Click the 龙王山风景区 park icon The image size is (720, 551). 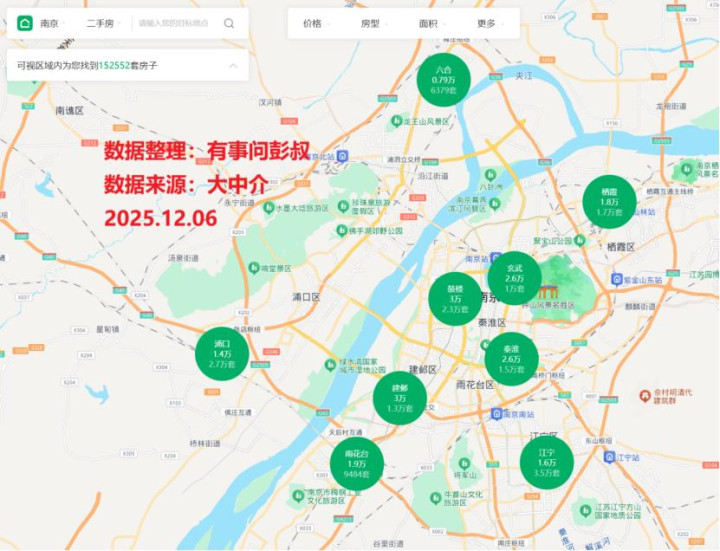pos(396,121)
